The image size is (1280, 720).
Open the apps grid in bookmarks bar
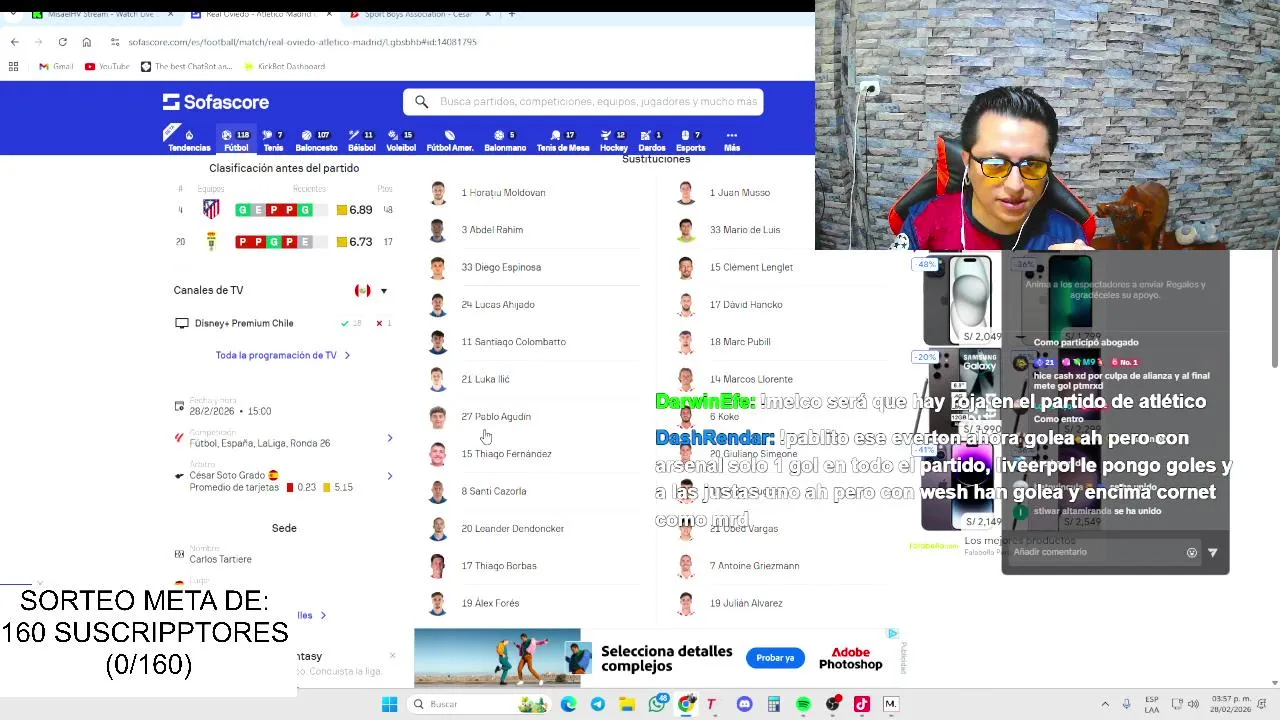point(13,66)
